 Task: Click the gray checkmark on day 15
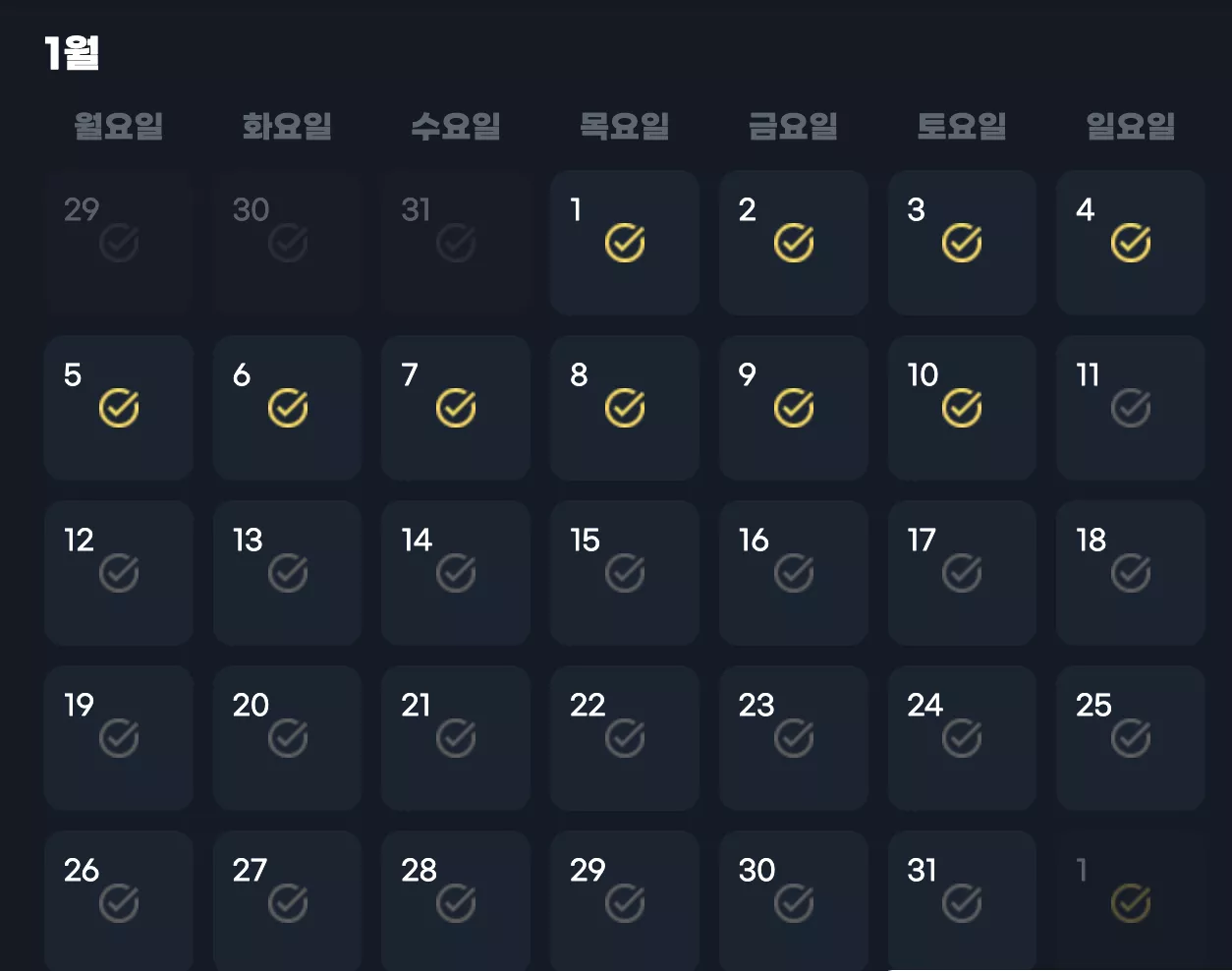(625, 573)
